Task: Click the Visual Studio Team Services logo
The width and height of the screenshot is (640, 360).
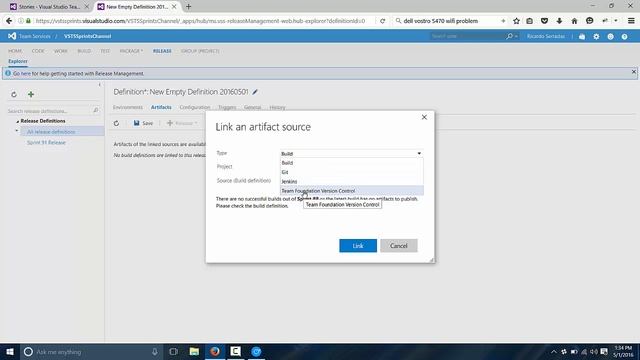Action: click(12, 36)
